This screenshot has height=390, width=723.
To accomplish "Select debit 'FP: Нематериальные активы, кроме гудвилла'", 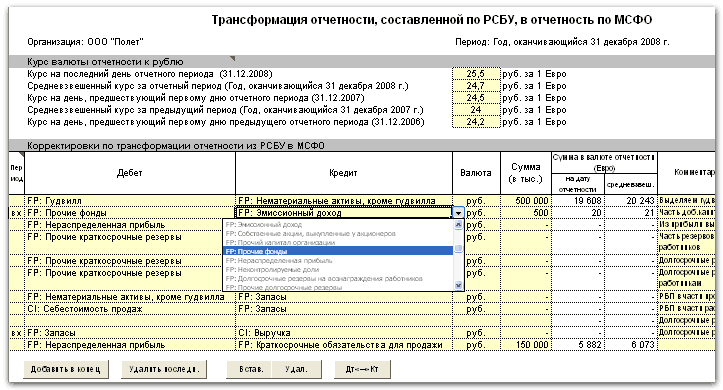I will tap(130, 297).
